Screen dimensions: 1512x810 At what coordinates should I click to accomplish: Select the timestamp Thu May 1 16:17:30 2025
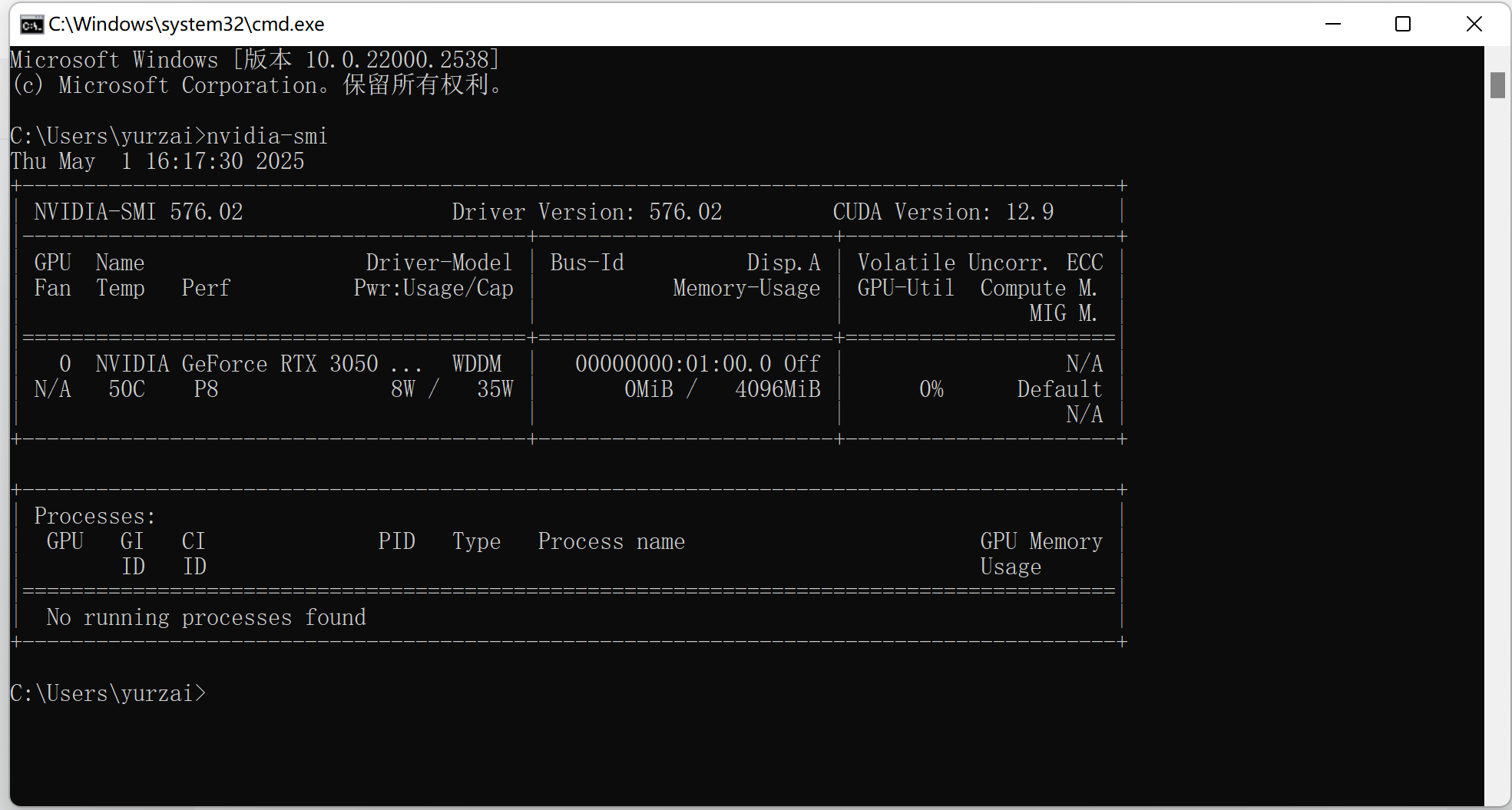(x=157, y=161)
